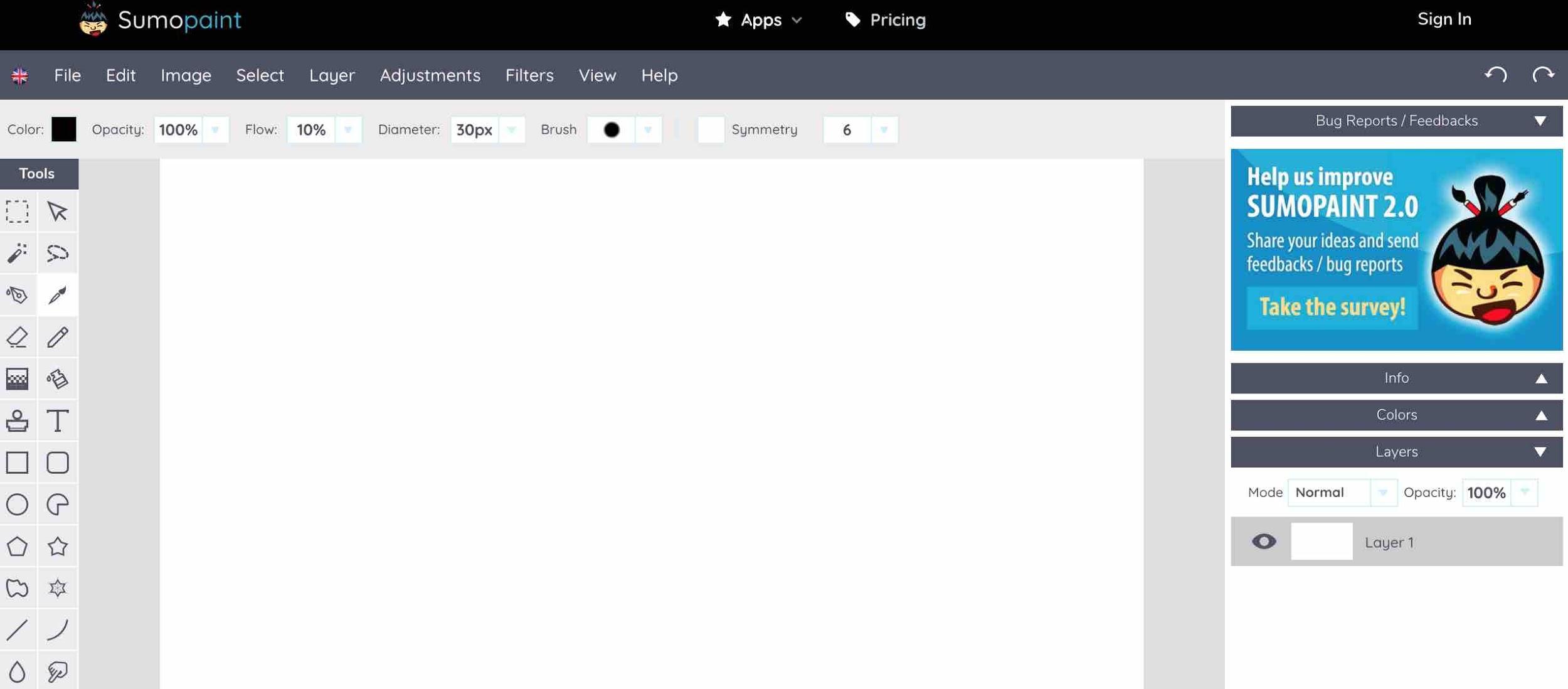
Task: Open the layer Opacity dropdown
Action: pos(1525,493)
